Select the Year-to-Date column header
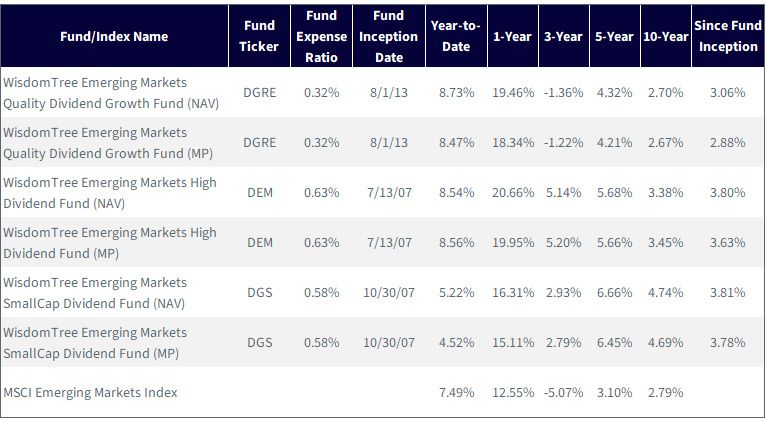 pyautogui.click(x=456, y=37)
